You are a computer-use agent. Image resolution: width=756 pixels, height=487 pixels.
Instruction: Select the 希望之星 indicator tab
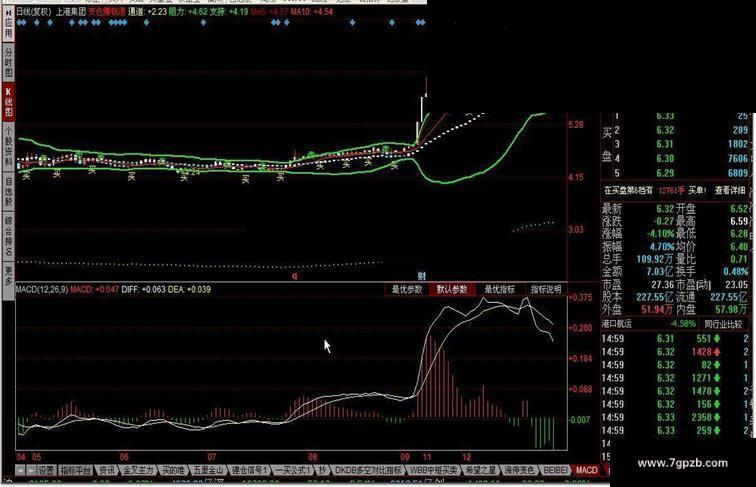[480, 470]
